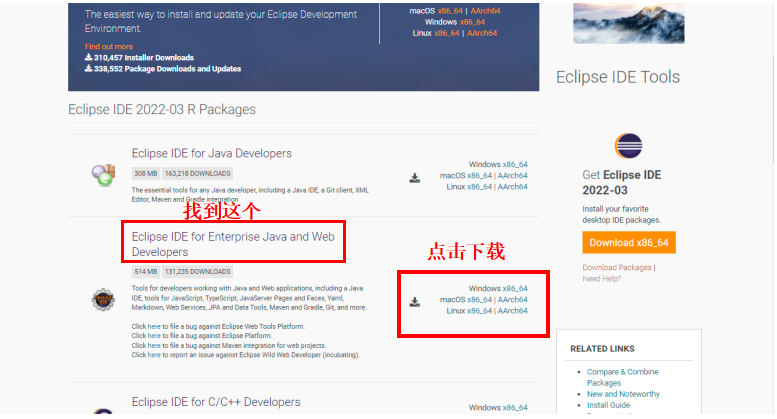Download Enterprise Java macOS AArch64
Screen dimensions: 777x419
click(x=512, y=300)
